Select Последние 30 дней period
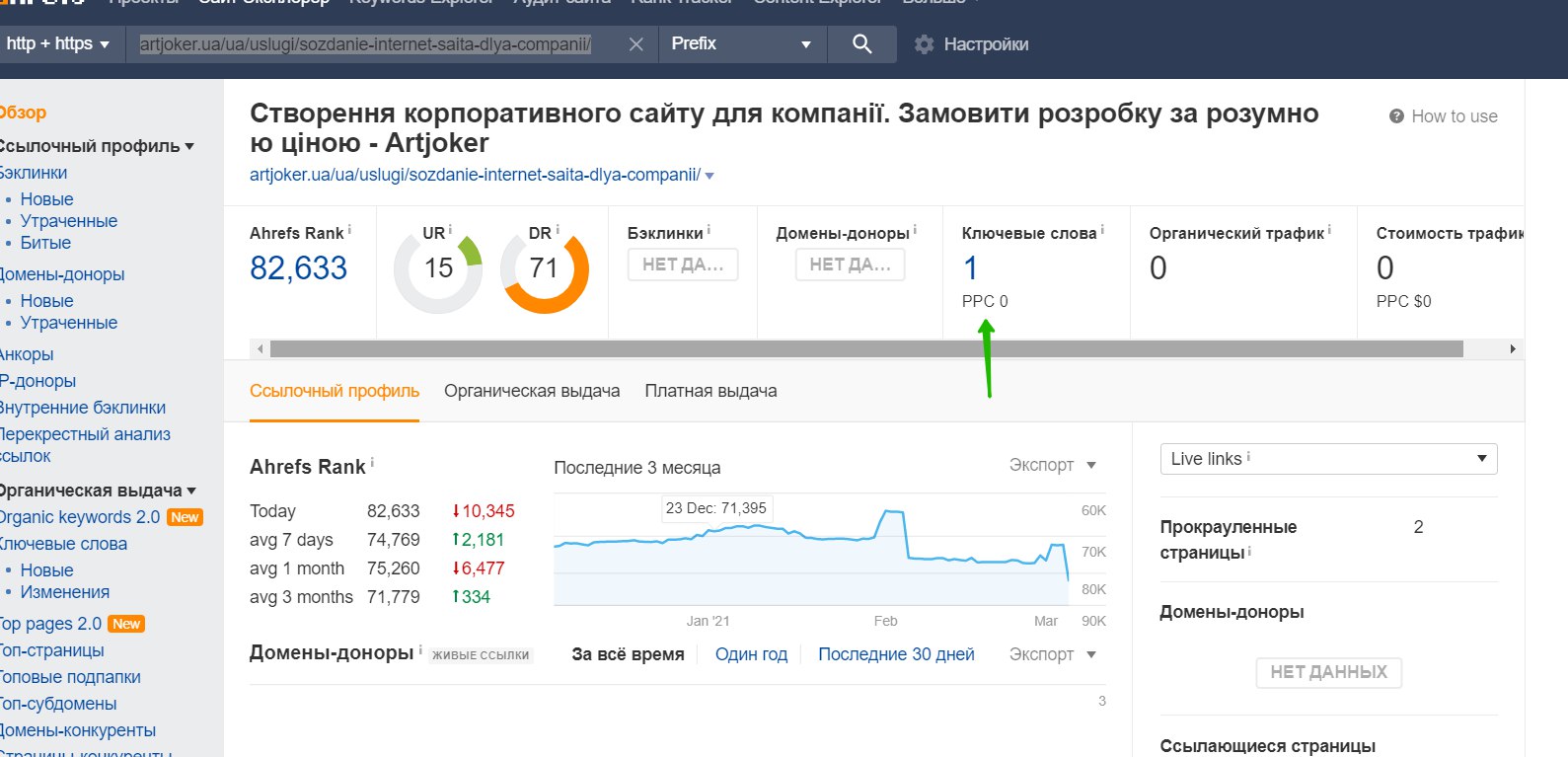 (896, 654)
